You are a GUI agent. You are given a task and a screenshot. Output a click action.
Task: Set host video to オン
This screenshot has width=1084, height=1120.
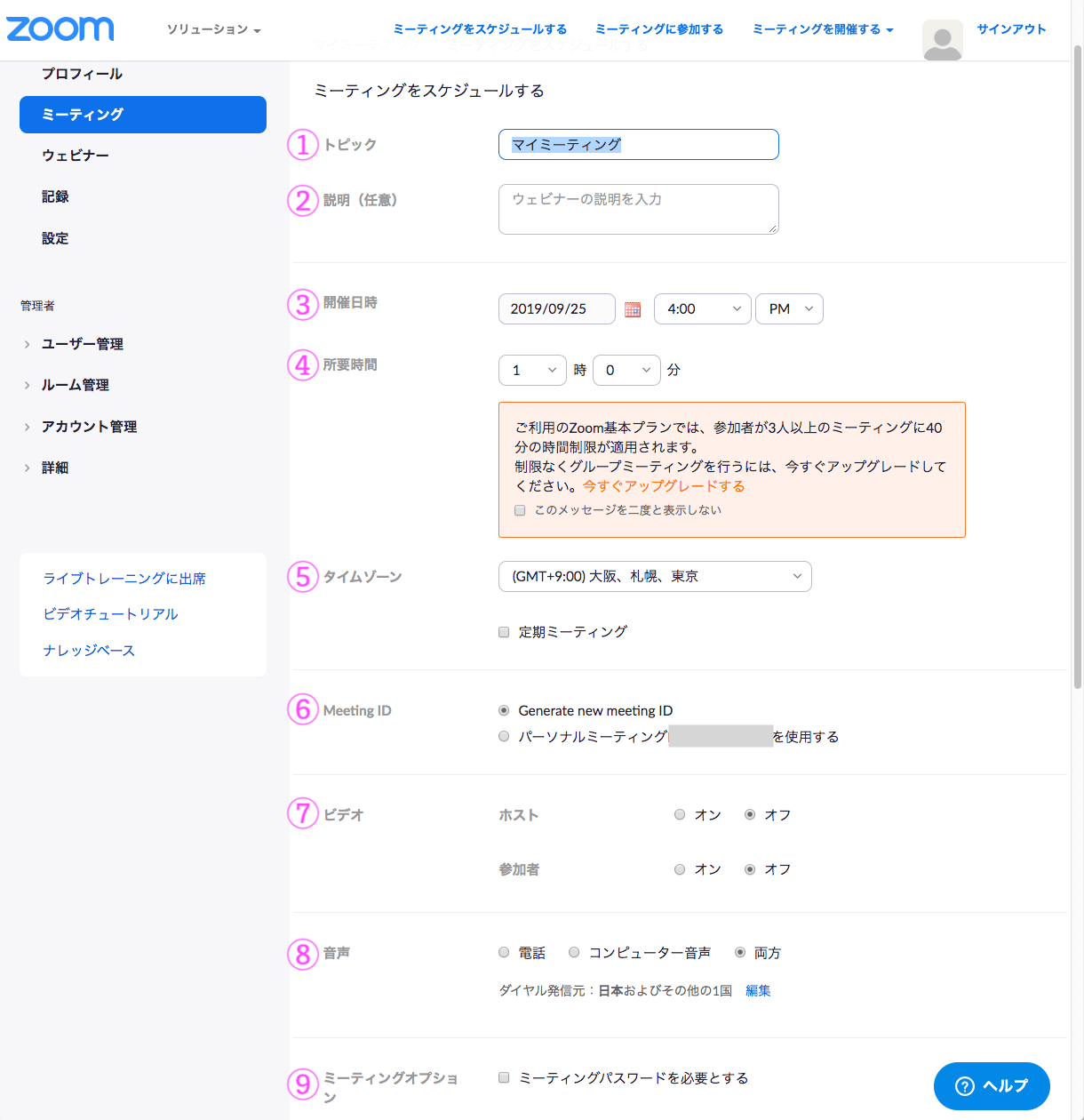[680, 814]
